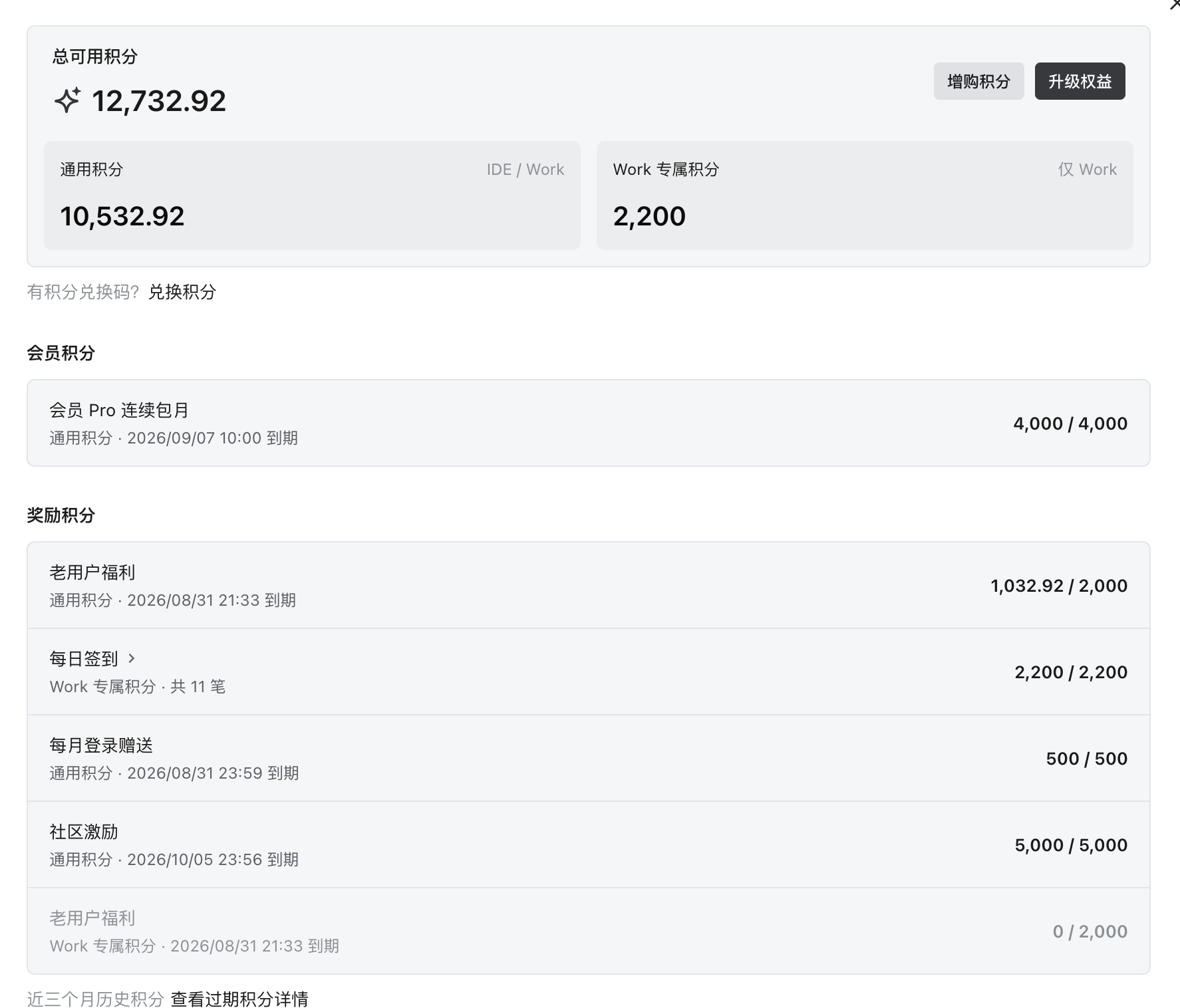Select the active 老用户福利 通用积分 row title
The width and height of the screenshot is (1180, 1008).
click(92, 572)
